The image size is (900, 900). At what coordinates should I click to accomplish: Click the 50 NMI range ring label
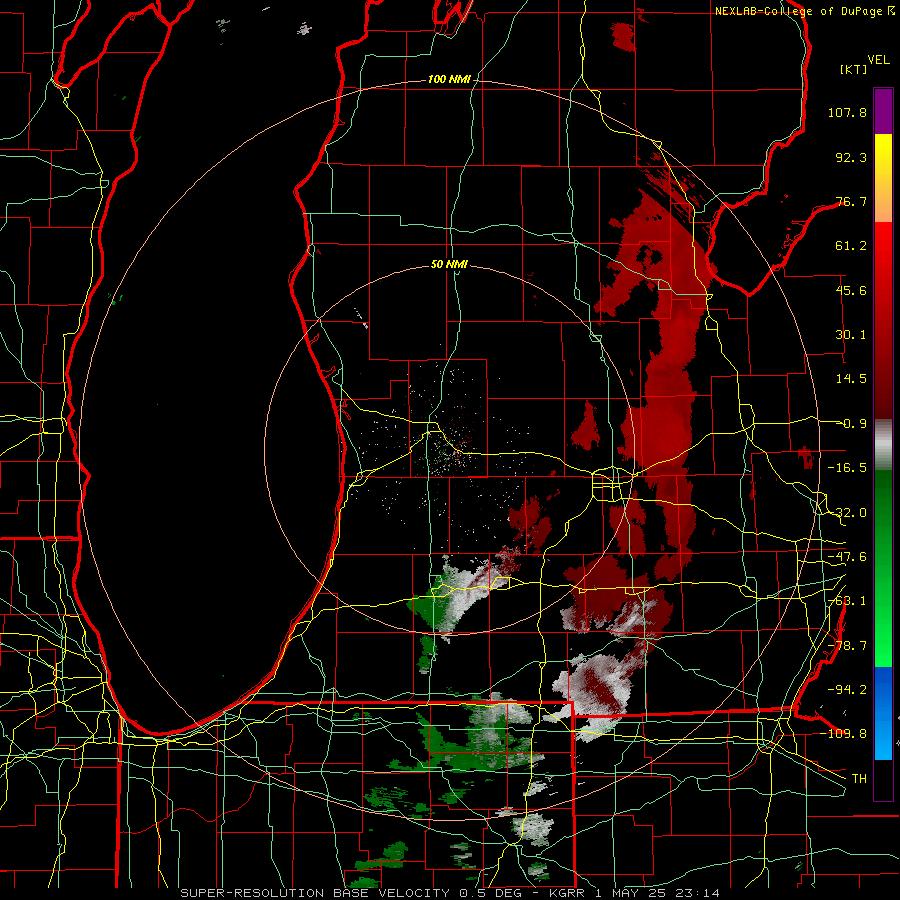click(x=449, y=264)
